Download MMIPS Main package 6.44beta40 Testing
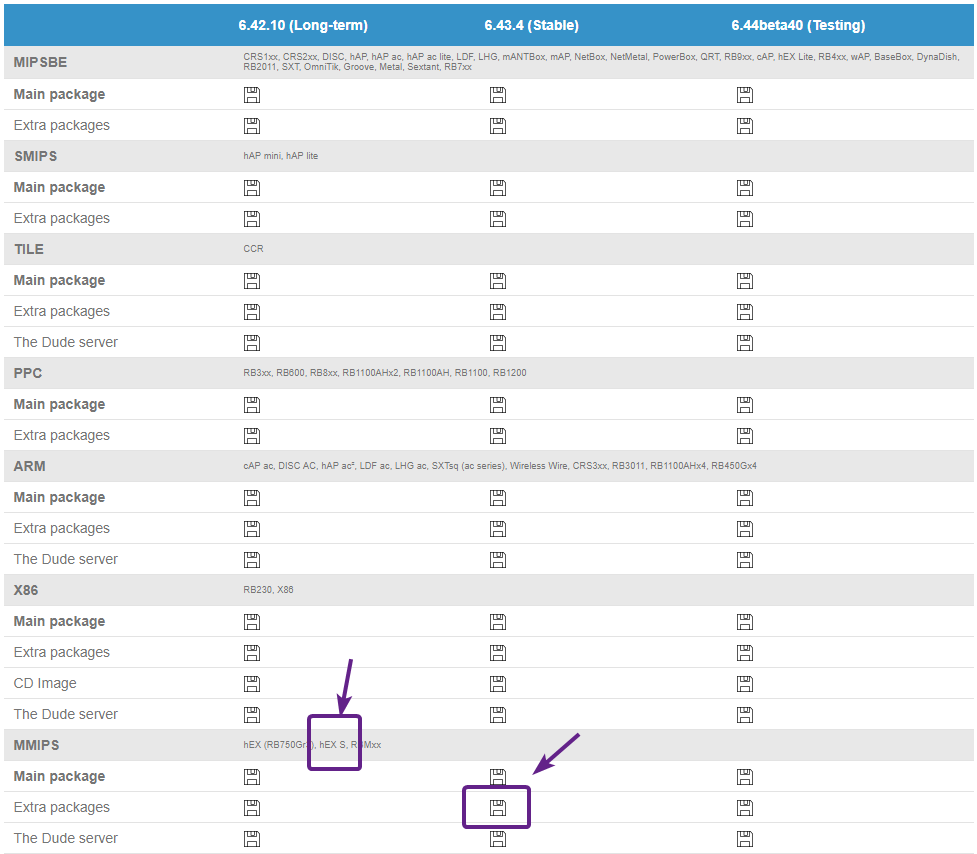Image resolution: width=977 pixels, height=854 pixels. pos(745,777)
